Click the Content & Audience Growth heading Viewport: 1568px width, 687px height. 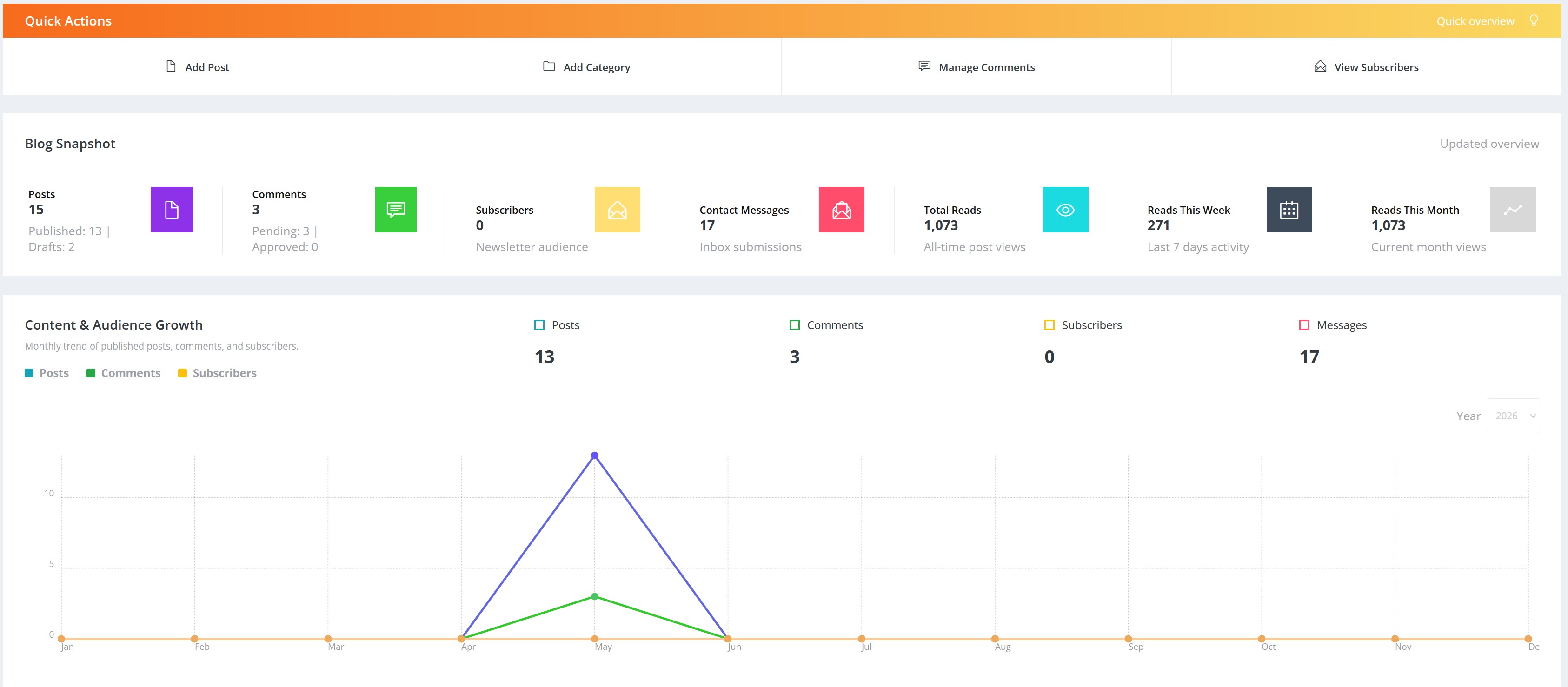(x=114, y=325)
